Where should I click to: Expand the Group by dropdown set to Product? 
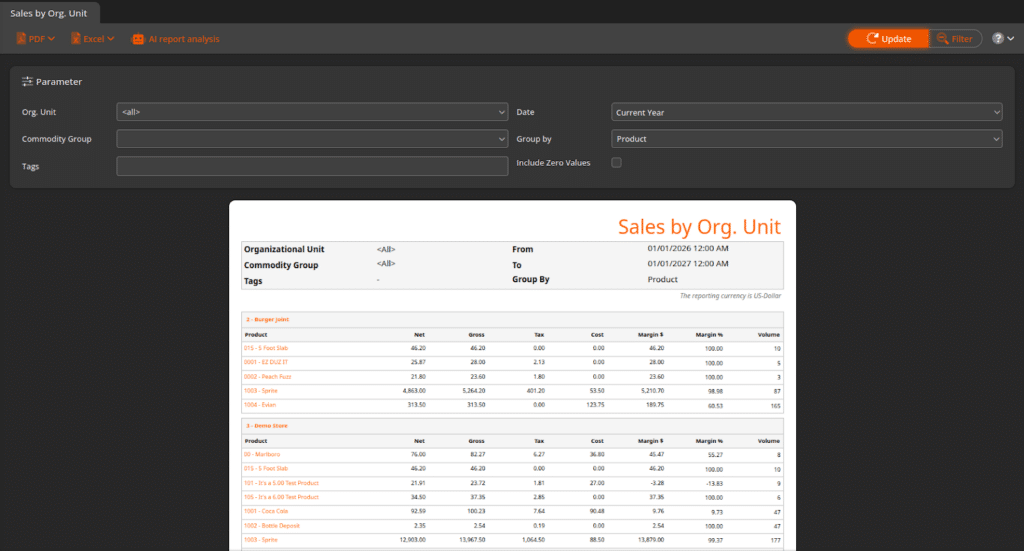[806, 139]
